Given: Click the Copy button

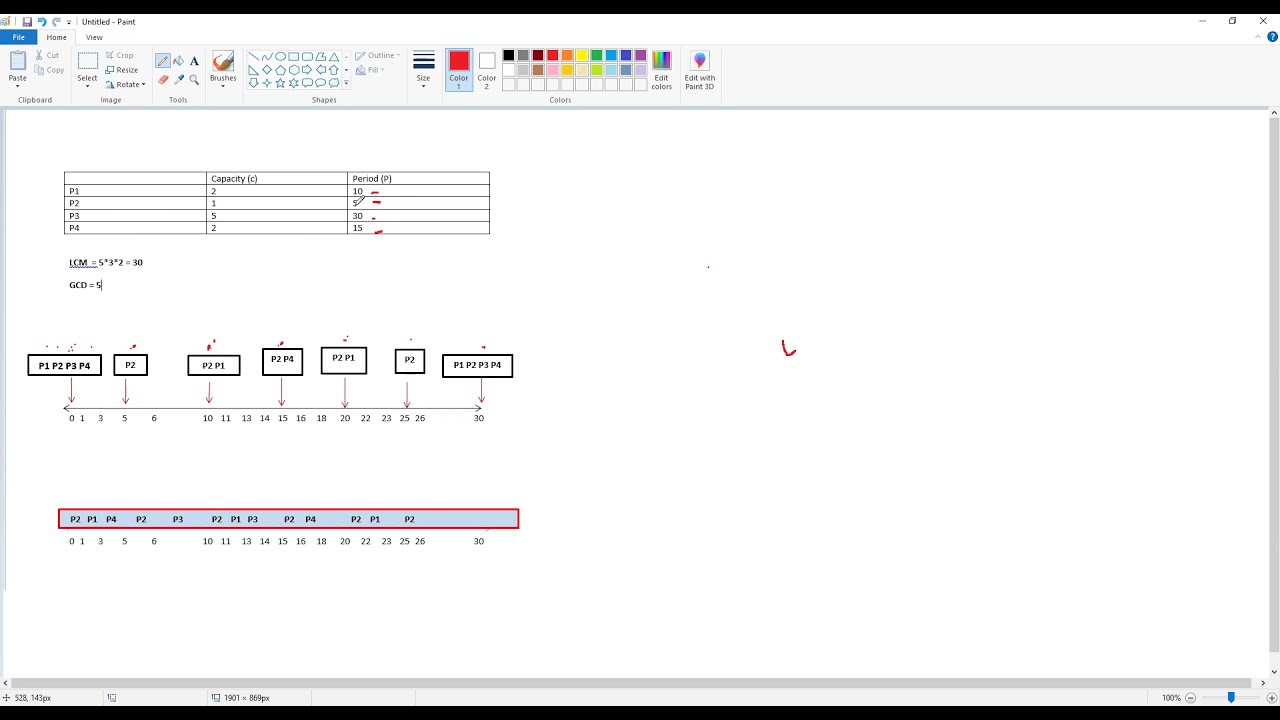Looking at the screenshot, I should (x=49, y=70).
